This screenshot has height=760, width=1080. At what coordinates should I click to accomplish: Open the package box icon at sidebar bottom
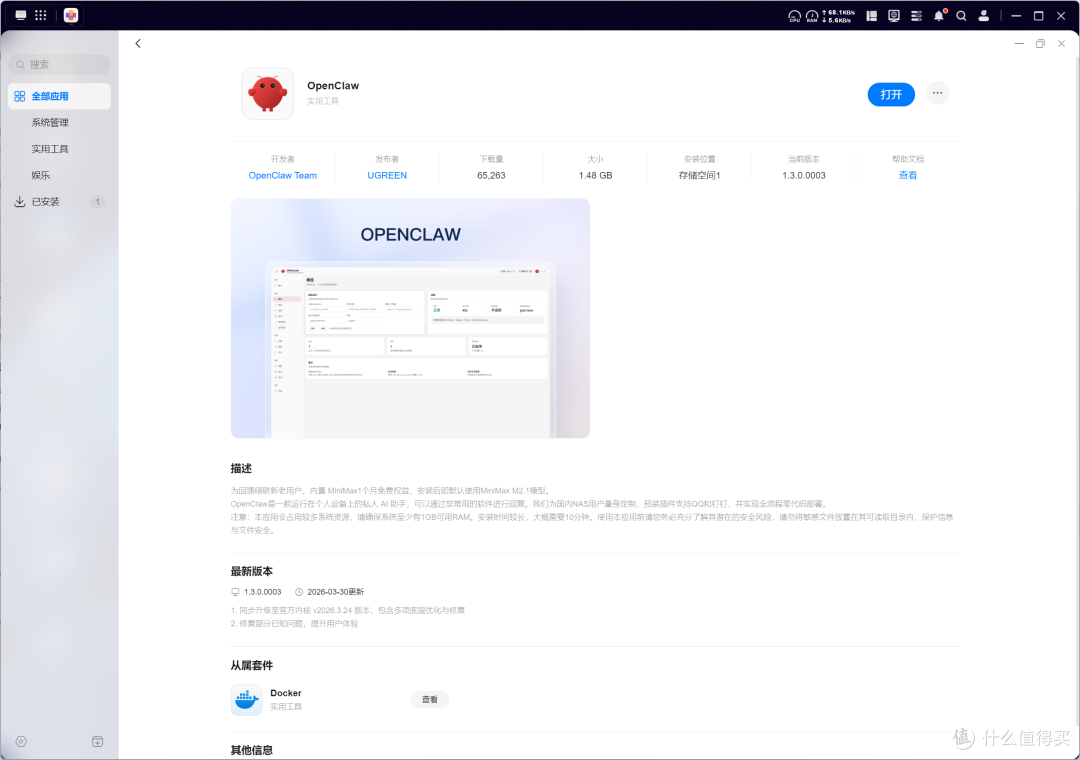[x=97, y=741]
